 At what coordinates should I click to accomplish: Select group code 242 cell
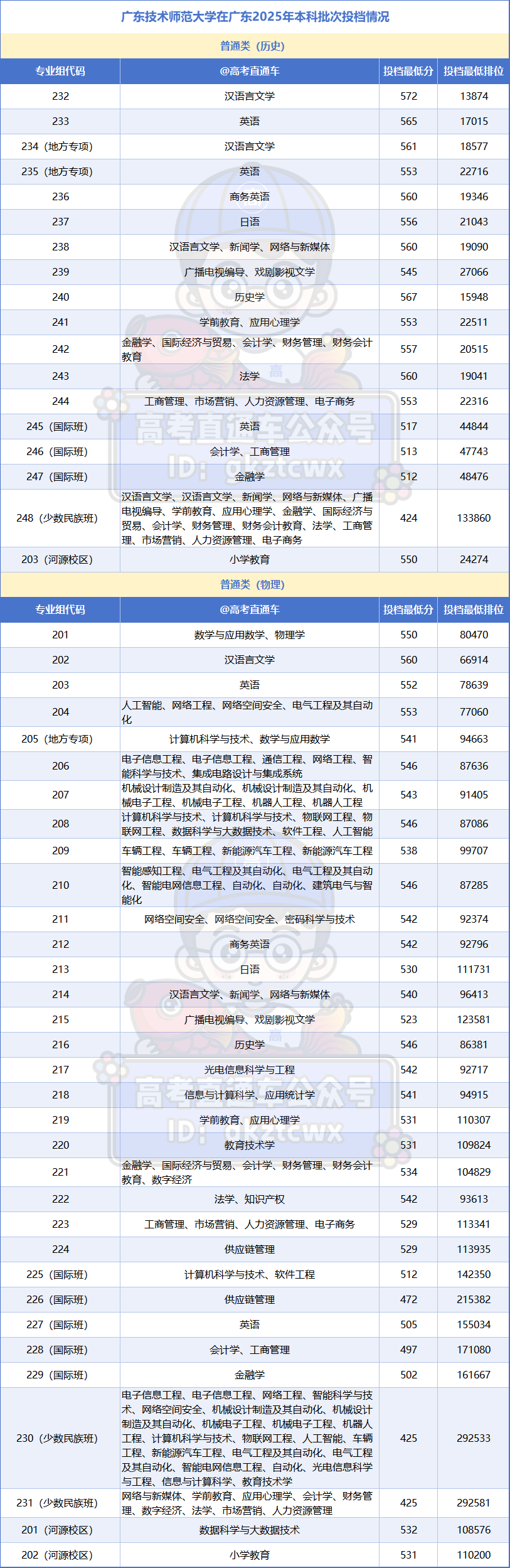60,349
